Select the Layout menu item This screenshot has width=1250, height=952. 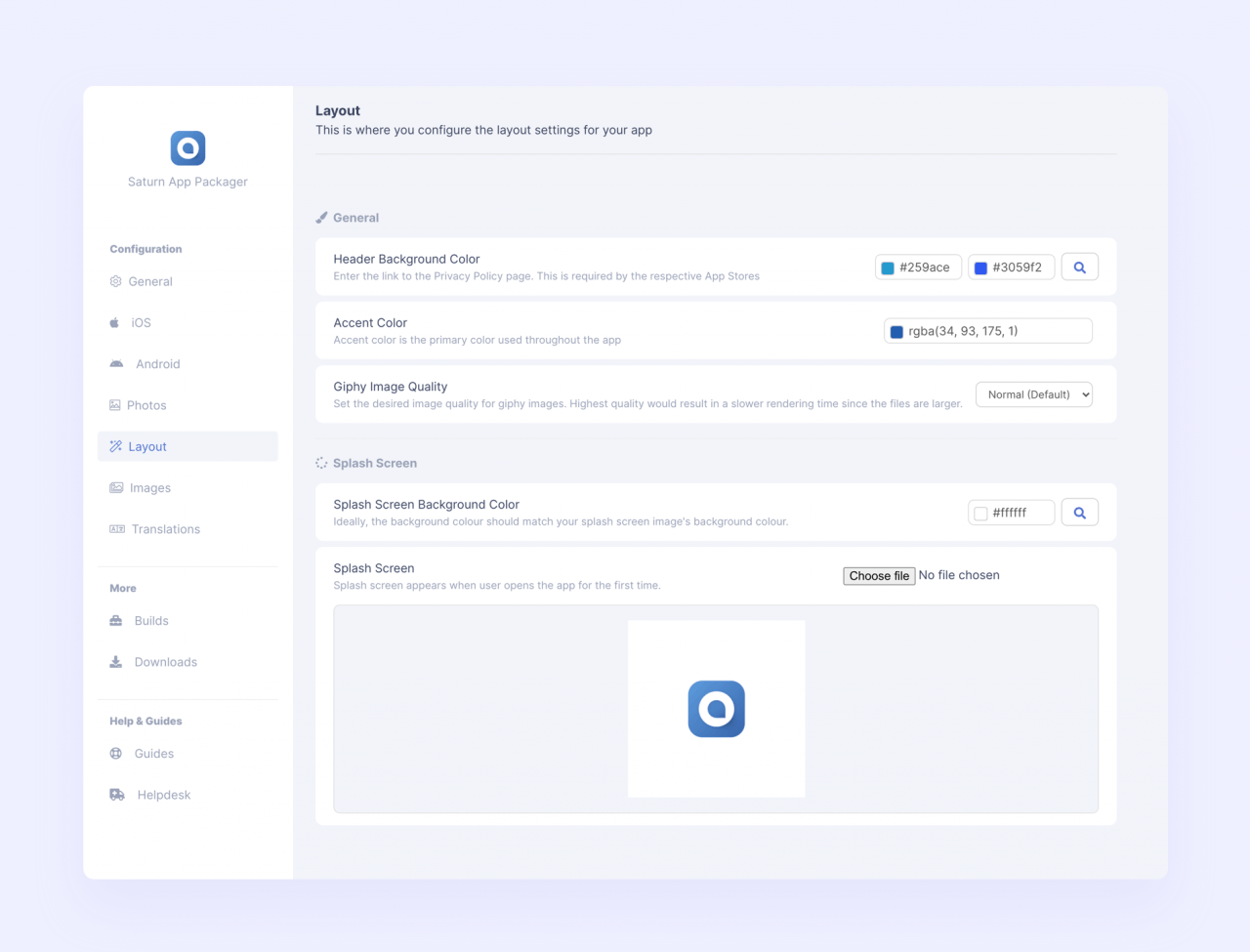pos(187,446)
